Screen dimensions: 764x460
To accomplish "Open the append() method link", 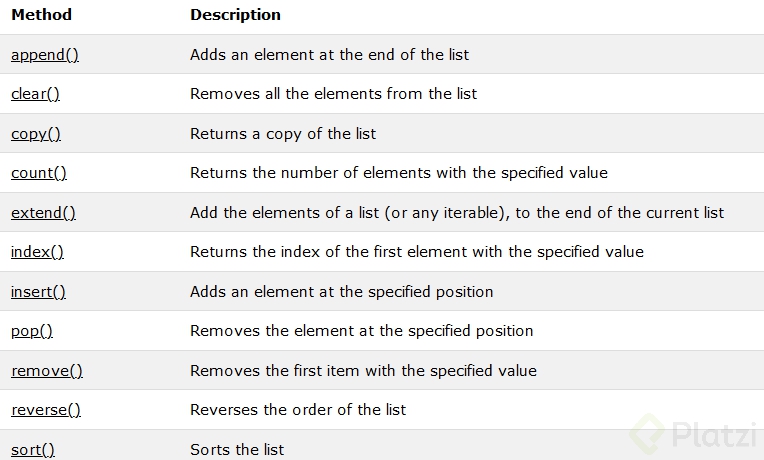I will (x=45, y=55).
